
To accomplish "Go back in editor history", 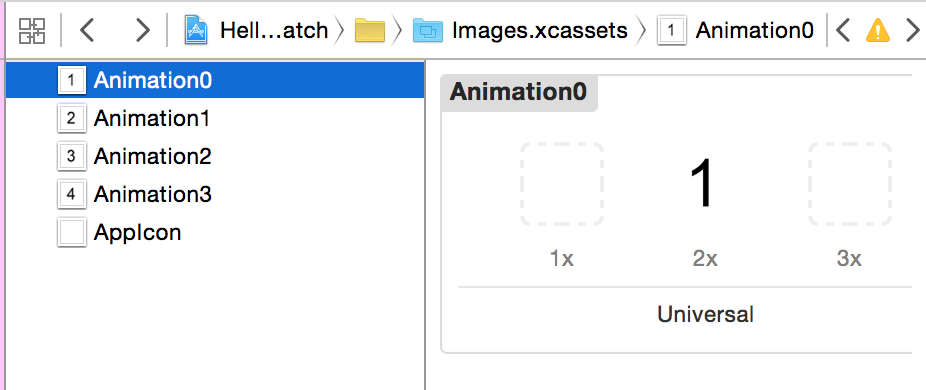I will pyautogui.click(x=87, y=30).
